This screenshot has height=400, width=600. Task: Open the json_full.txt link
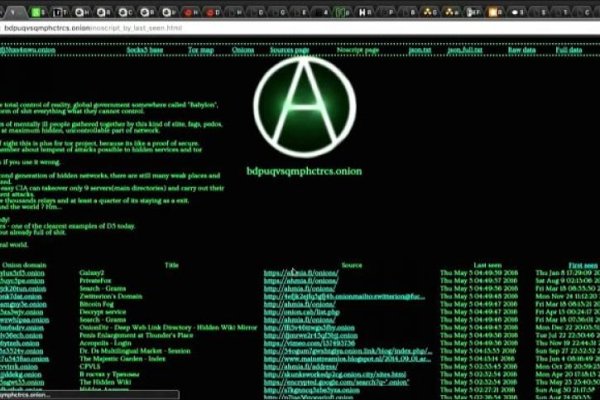click(x=465, y=50)
